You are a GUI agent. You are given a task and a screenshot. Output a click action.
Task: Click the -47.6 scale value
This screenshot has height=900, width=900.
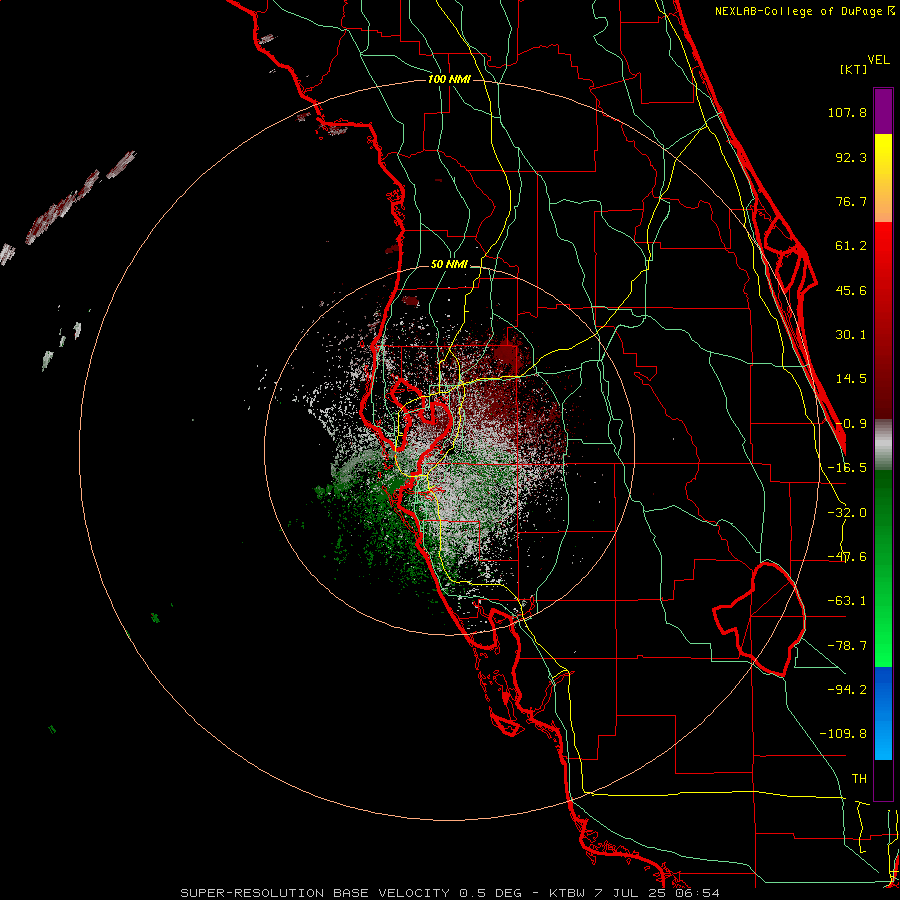(847, 557)
